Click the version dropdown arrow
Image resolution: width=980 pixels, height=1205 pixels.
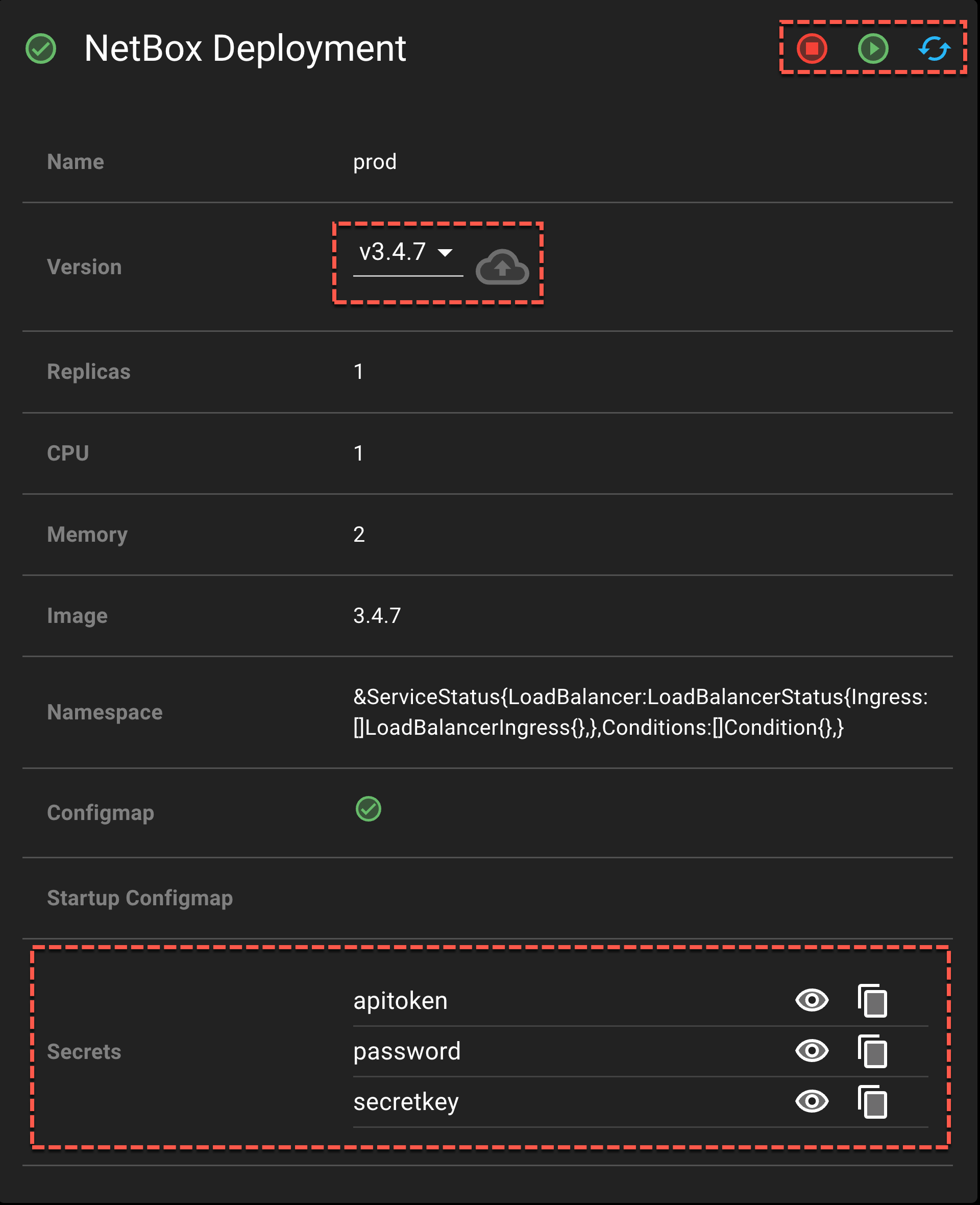click(x=446, y=252)
